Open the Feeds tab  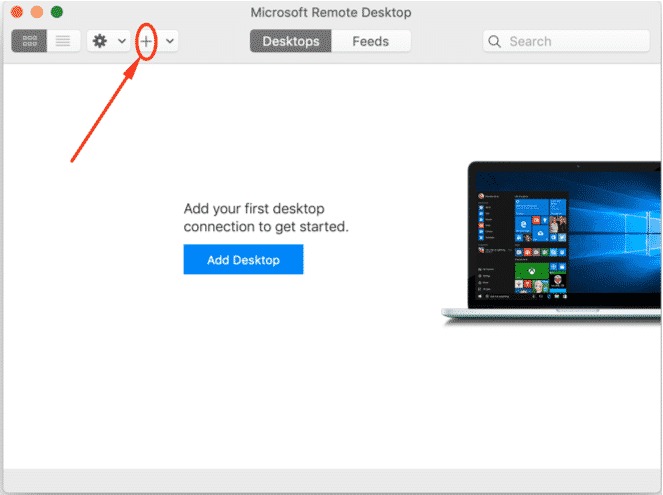point(369,41)
